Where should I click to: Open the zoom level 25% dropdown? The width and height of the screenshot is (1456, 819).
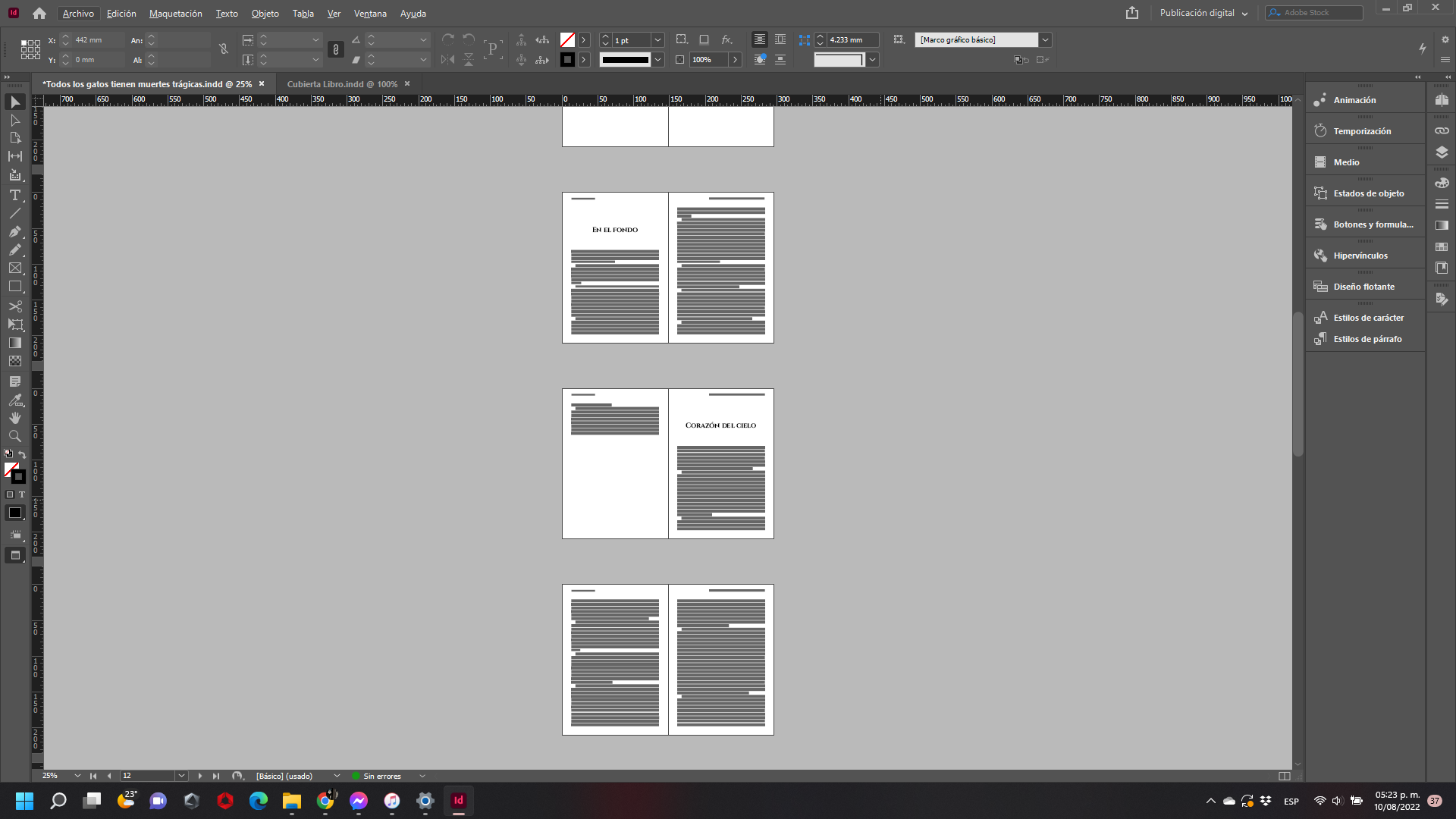[x=77, y=776]
